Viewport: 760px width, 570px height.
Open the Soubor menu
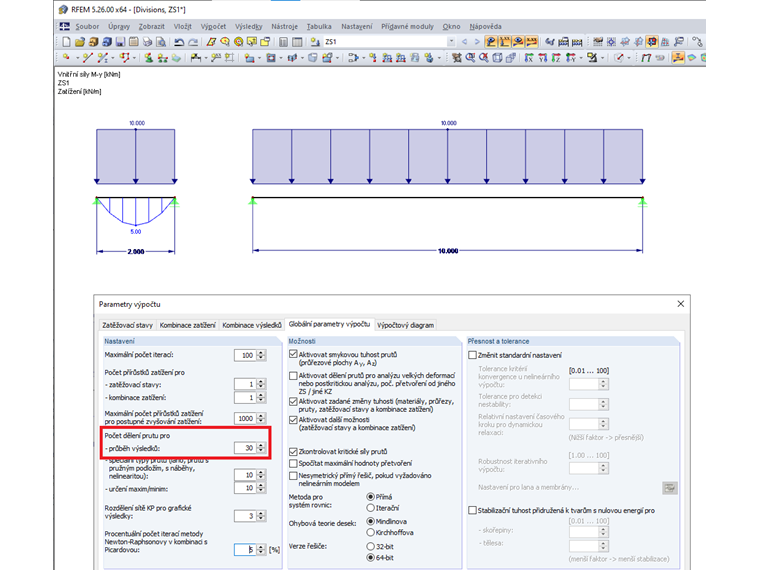point(87,26)
